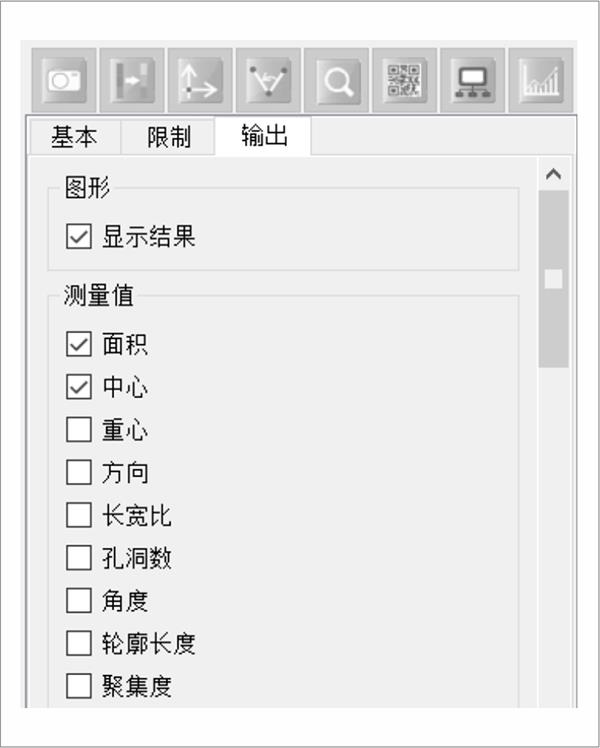
Task: Click the vertical scrollbar thumb
Action: [553, 279]
